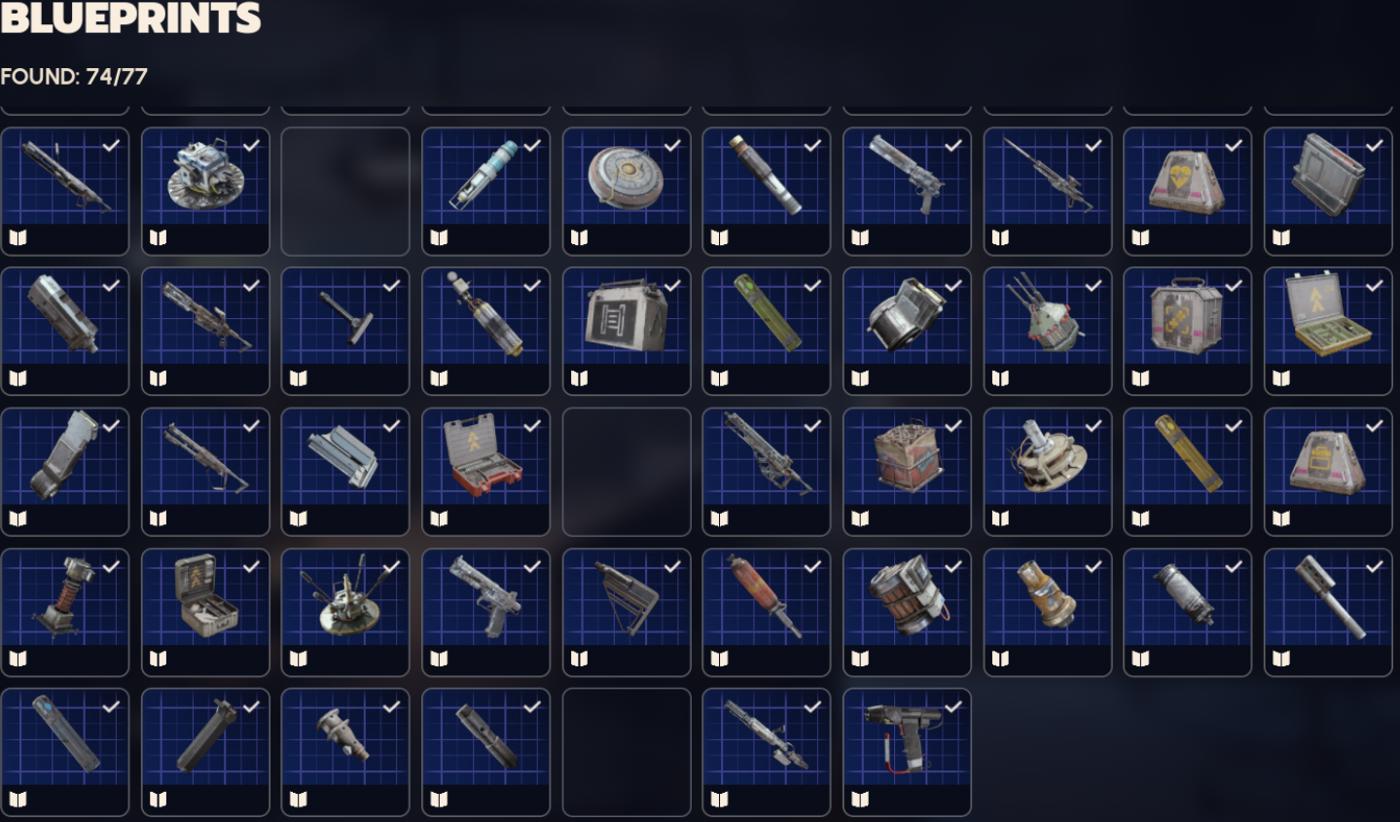Click book icon under the drone platform blueprint
Viewport: 1400px width, 822px height.
click(x=158, y=238)
